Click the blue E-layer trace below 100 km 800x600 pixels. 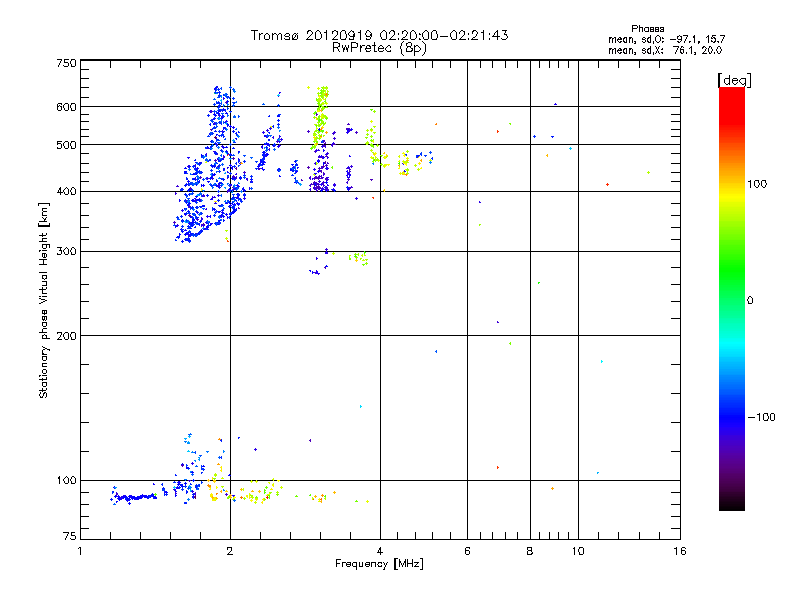[134, 497]
